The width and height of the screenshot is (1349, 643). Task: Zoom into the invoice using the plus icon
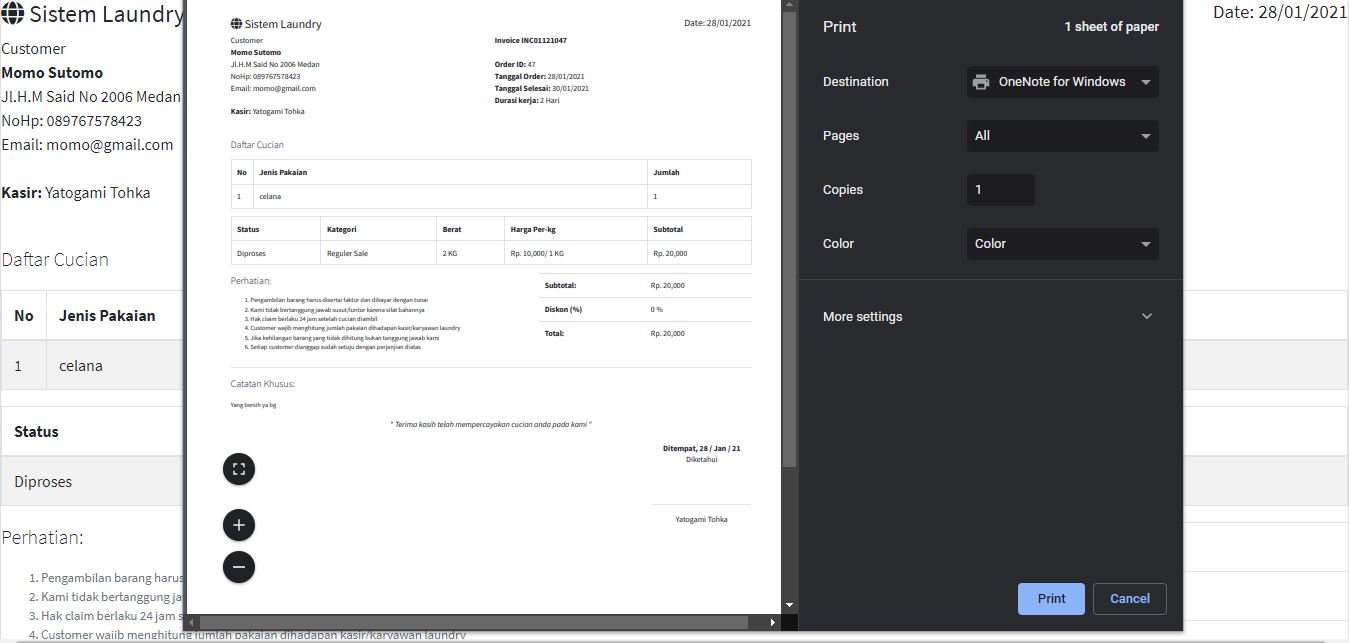tap(238, 524)
